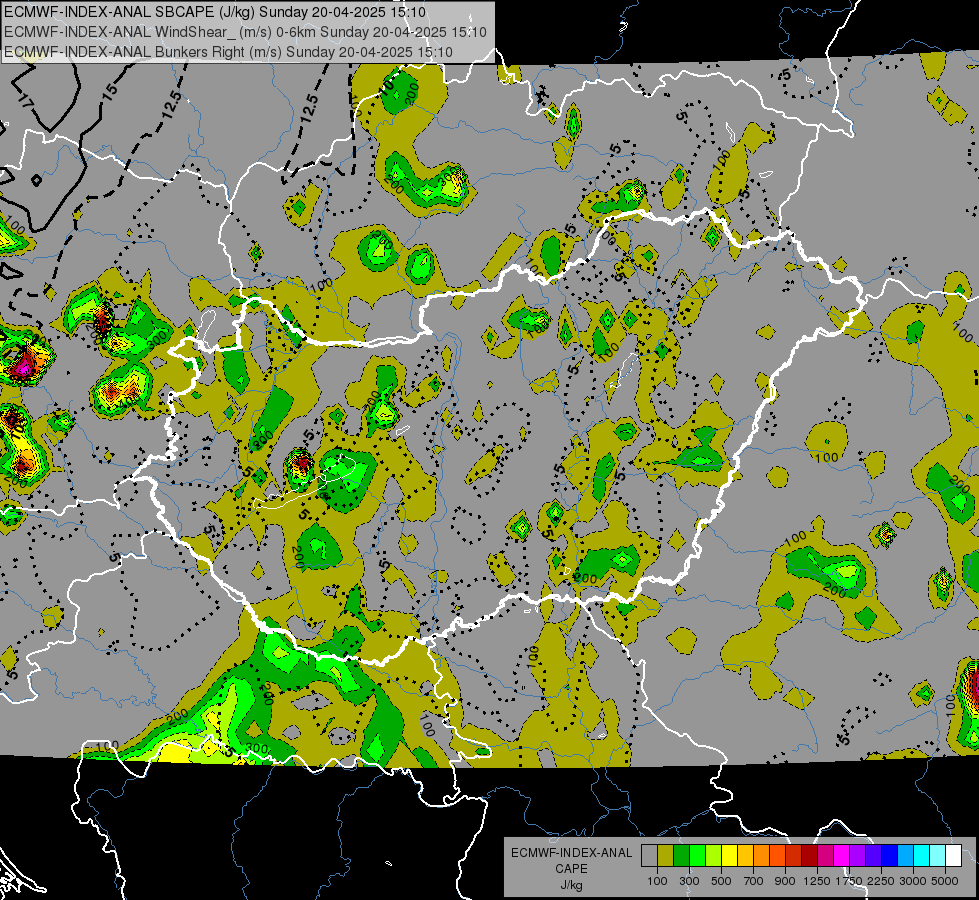Image resolution: width=979 pixels, height=900 pixels.
Task: Click the pure blue legend swatch
Action: coord(890,855)
